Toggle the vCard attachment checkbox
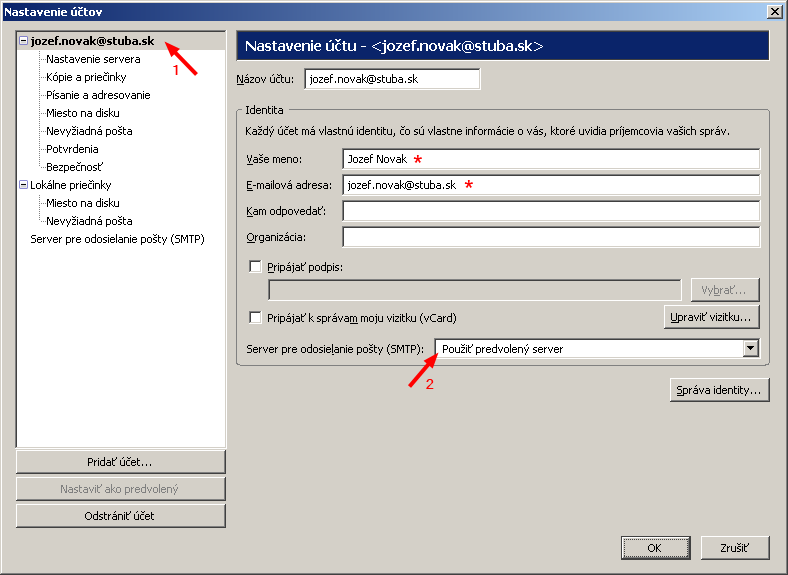 click(x=255, y=318)
